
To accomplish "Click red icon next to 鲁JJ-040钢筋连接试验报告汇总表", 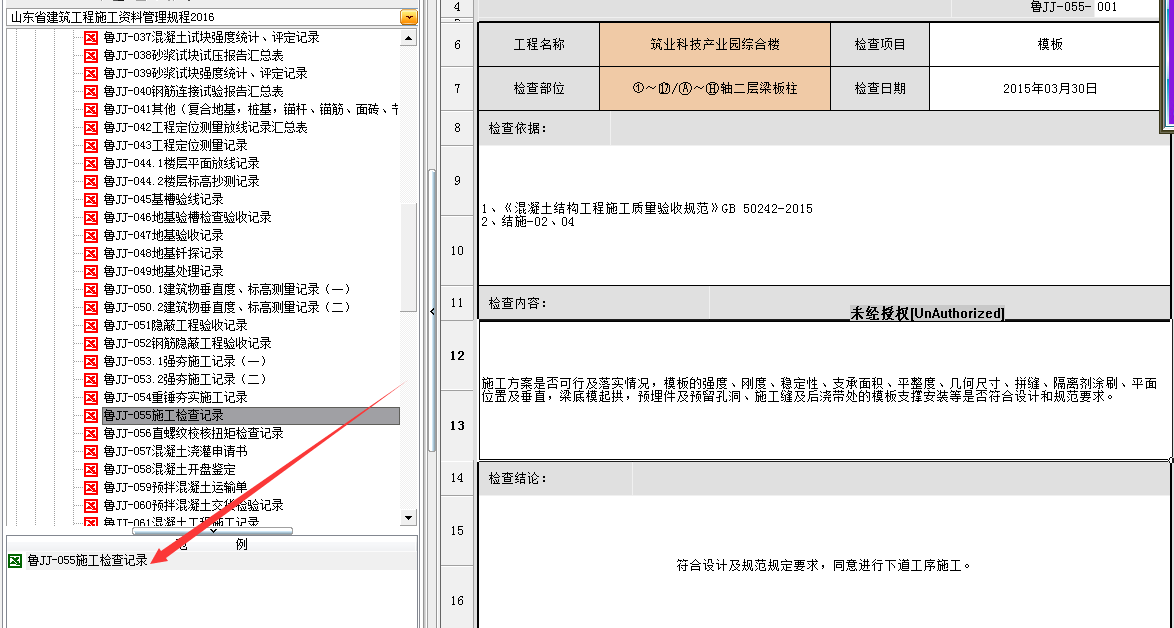I will coord(91,92).
